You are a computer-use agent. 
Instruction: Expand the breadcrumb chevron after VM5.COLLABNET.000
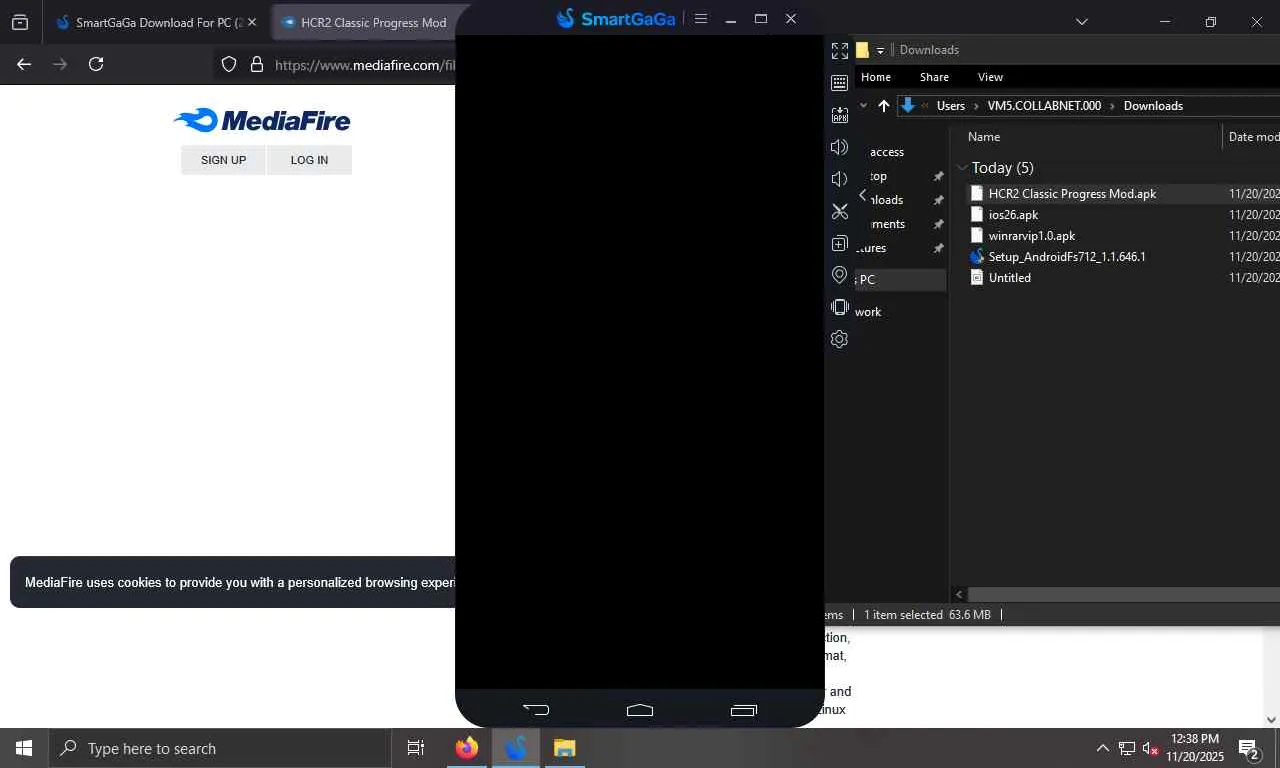(1112, 106)
